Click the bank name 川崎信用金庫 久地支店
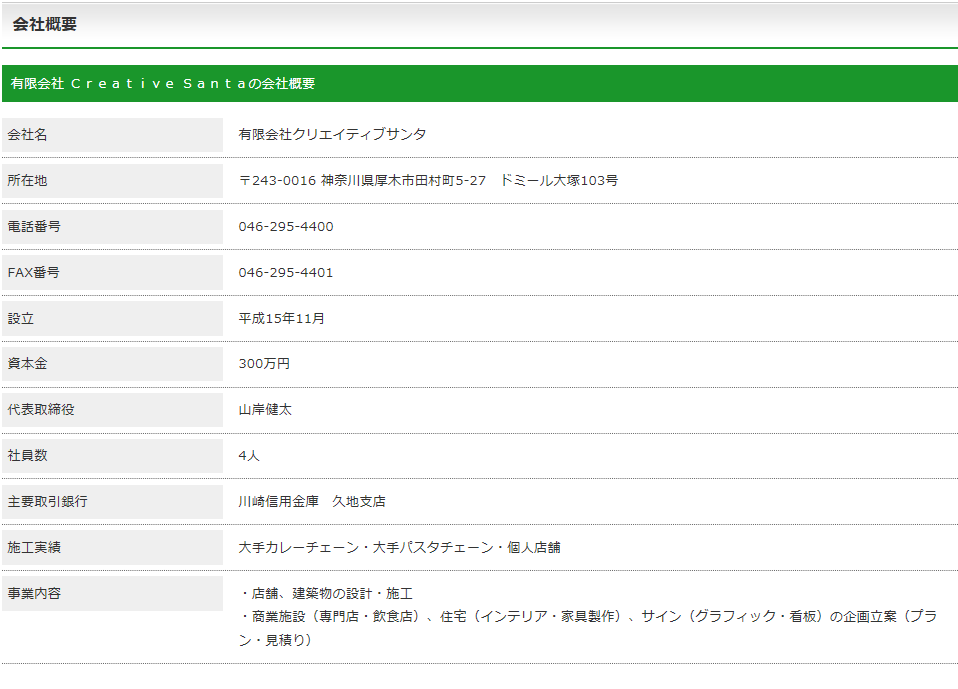Viewport: 958px width, 689px height. (312, 501)
